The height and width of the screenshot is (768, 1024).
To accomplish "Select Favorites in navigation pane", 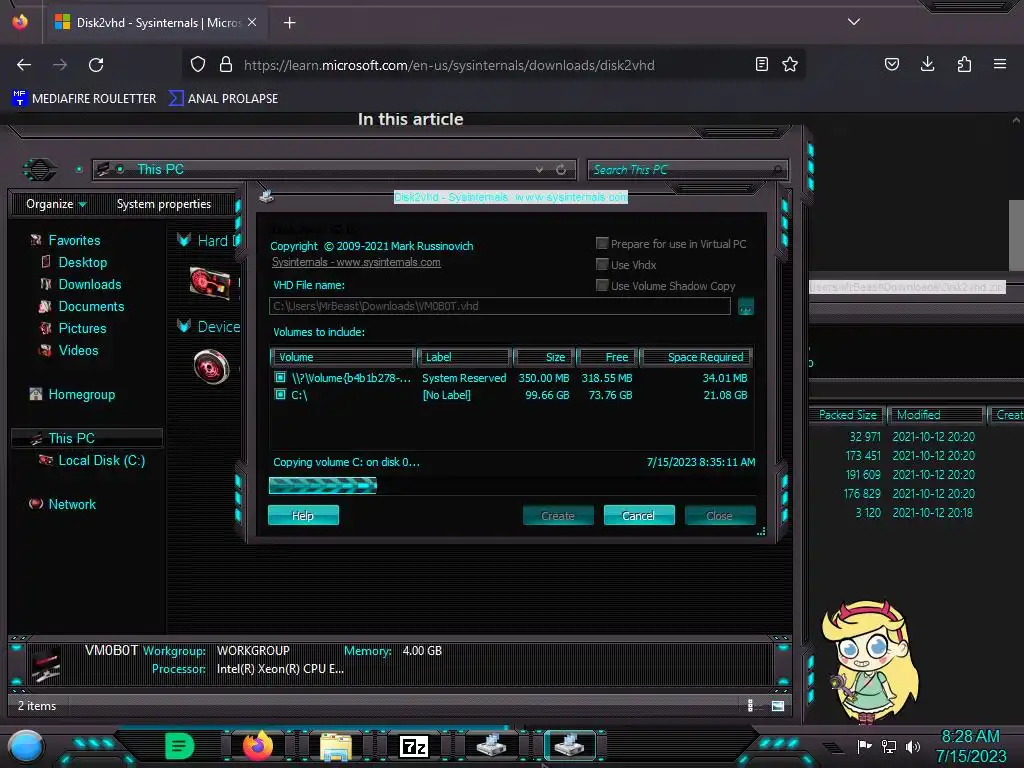I will pos(74,240).
